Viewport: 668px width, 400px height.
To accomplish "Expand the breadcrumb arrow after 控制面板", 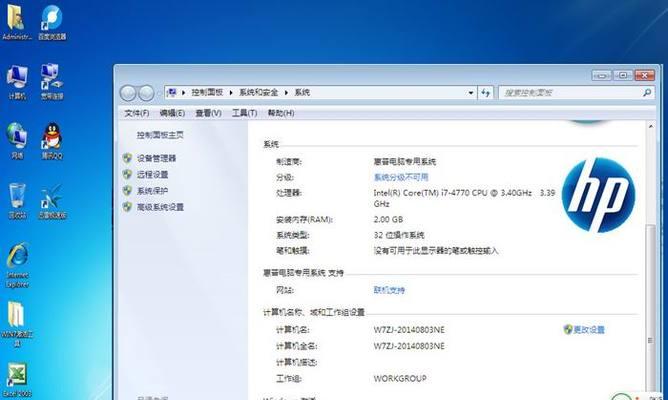I will tap(231, 92).
